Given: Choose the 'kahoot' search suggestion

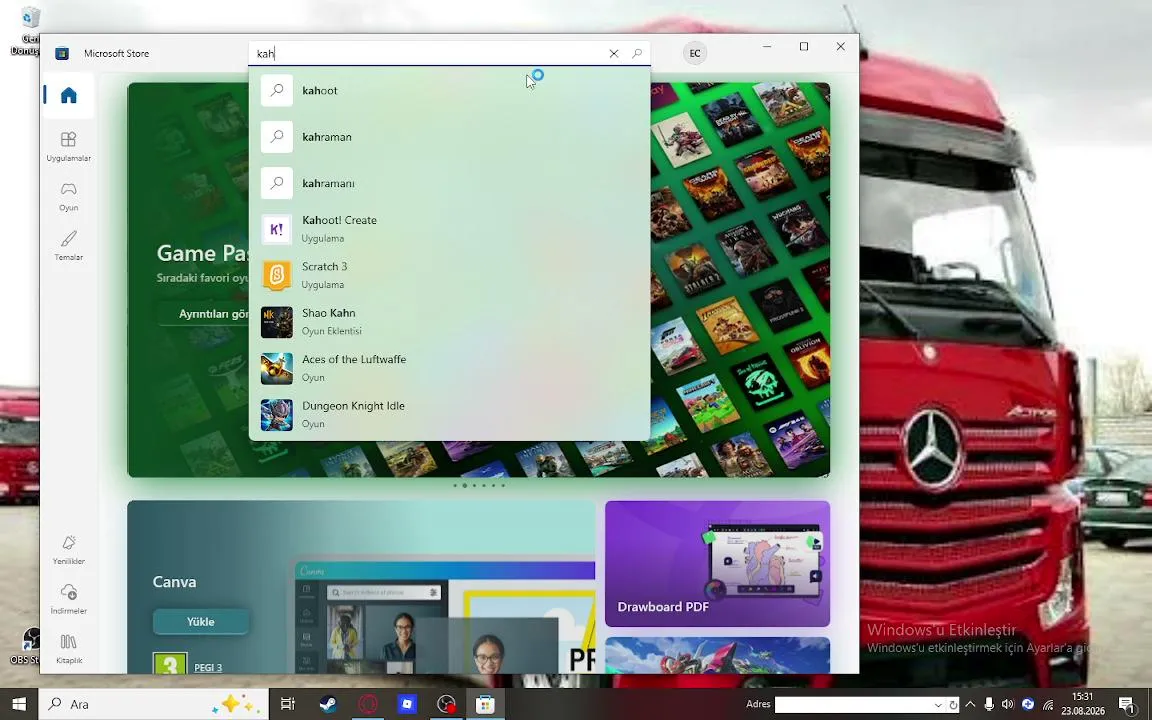Looking at the screenshot, I should (x=449, y=90).
